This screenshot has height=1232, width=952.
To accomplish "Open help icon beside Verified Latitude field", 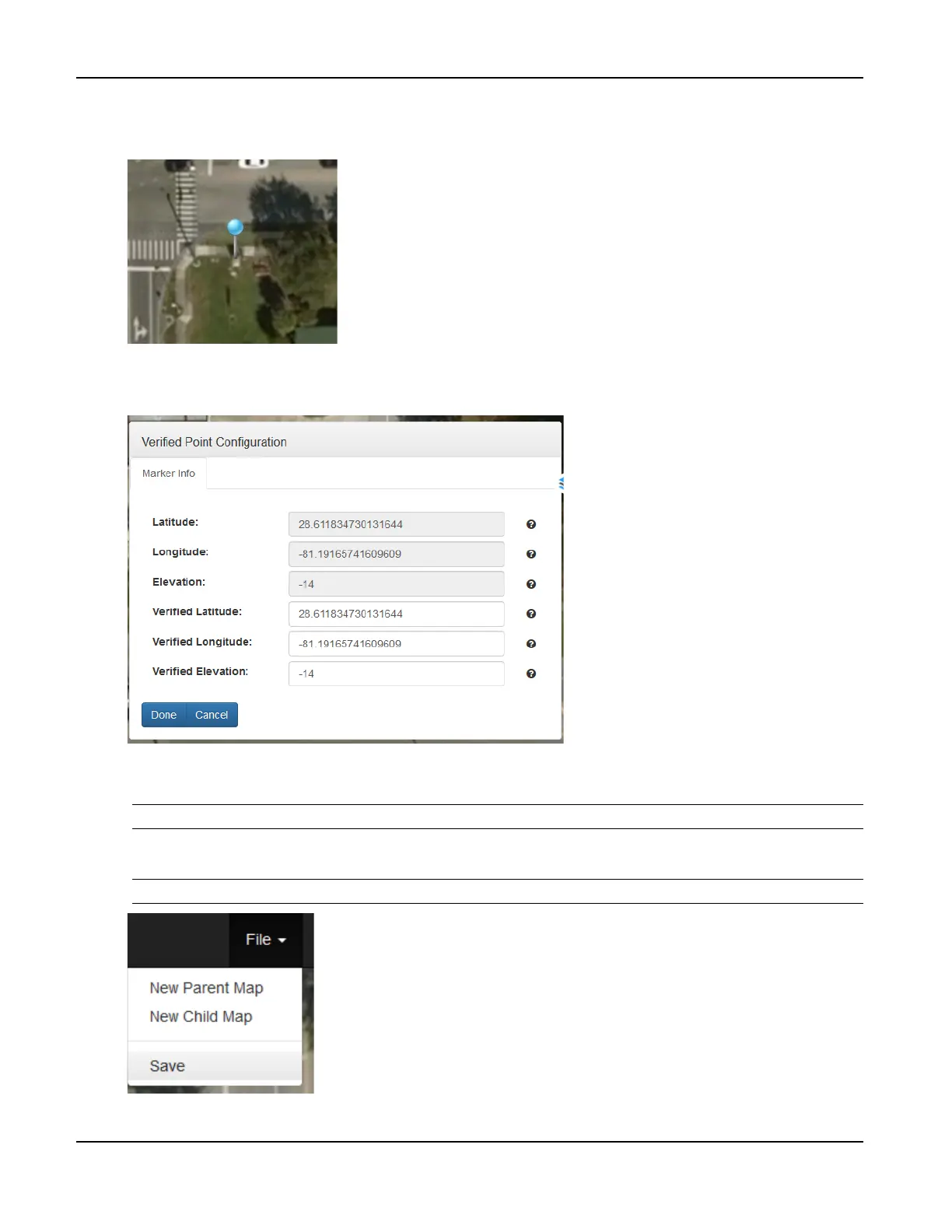I will (x=531, y=614).
